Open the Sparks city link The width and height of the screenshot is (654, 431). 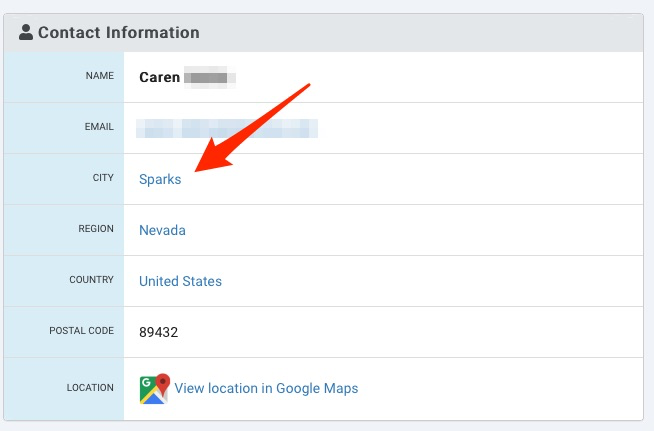[x=160, y=179]
